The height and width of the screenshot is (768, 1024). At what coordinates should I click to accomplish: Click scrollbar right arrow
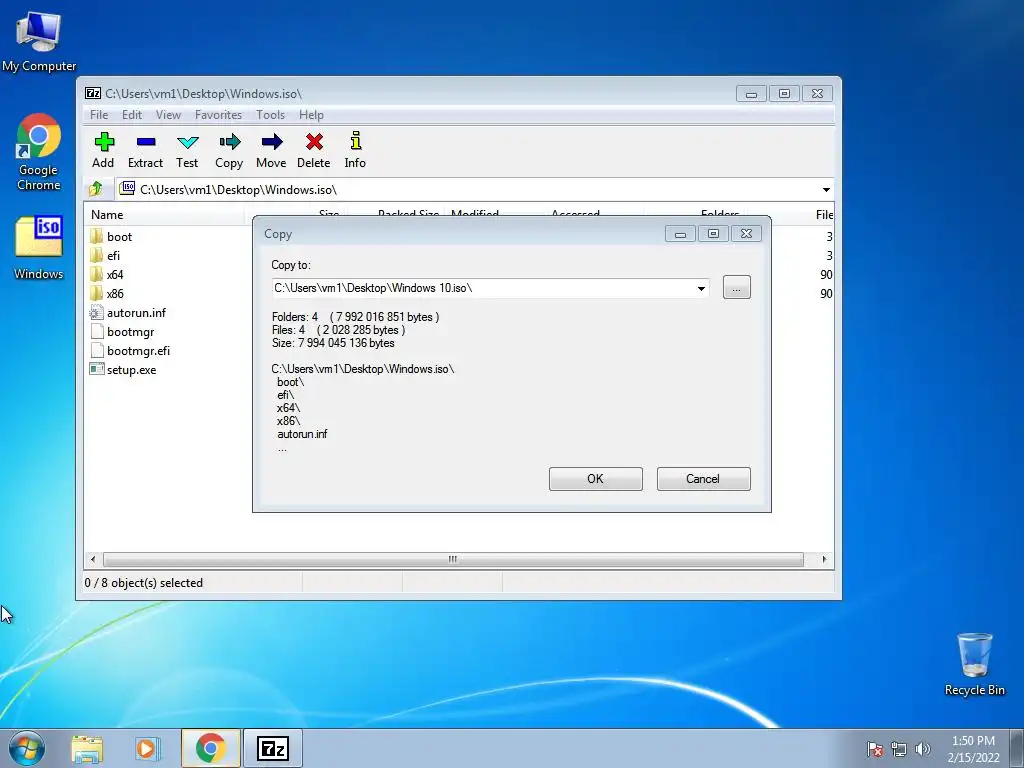tap(824, 560)
